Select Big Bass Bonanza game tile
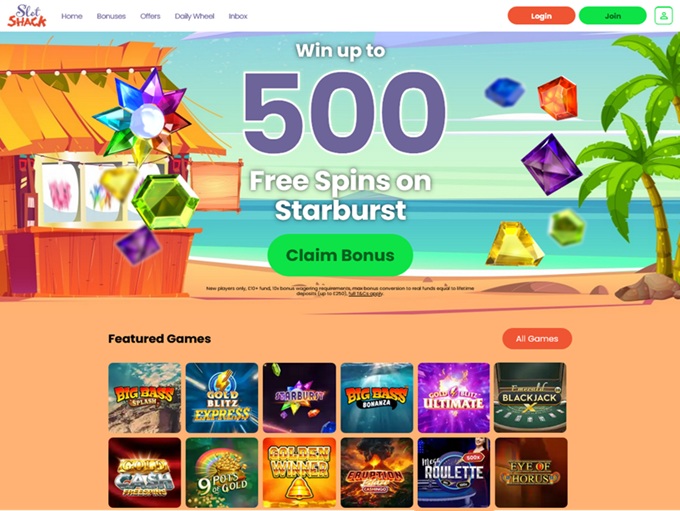The image size is (680, 511). pos(377,398)
